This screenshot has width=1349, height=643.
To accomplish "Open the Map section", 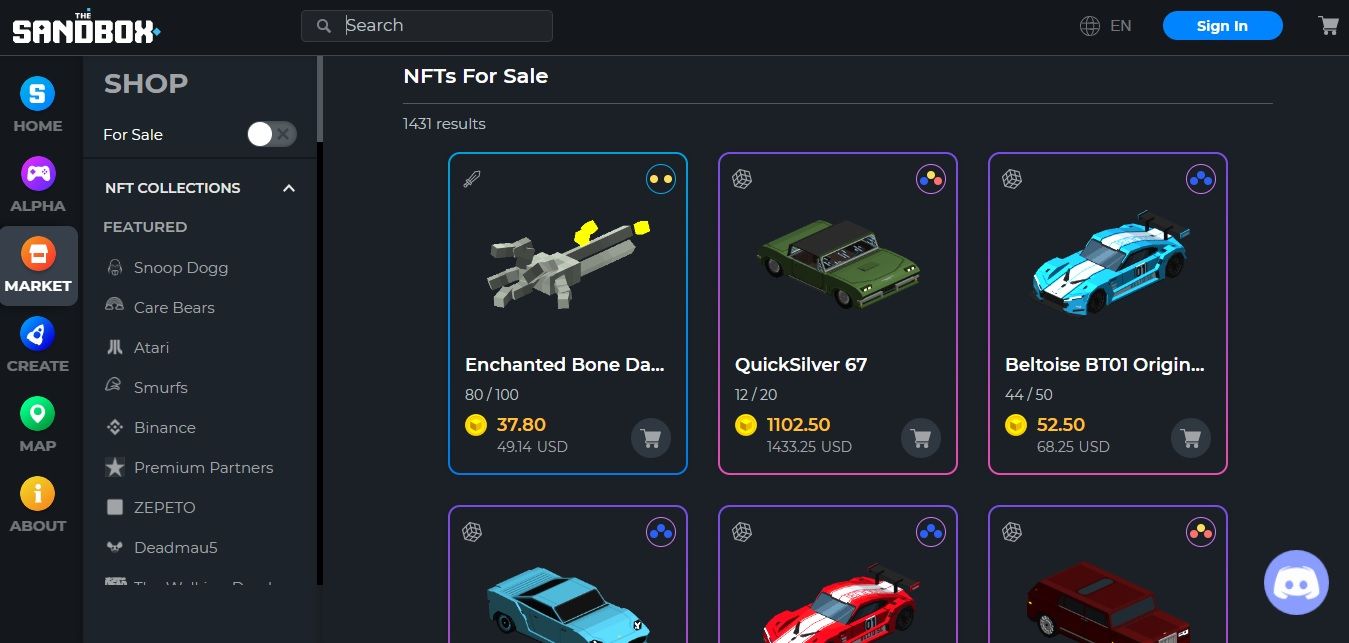I will coord(38,426).
